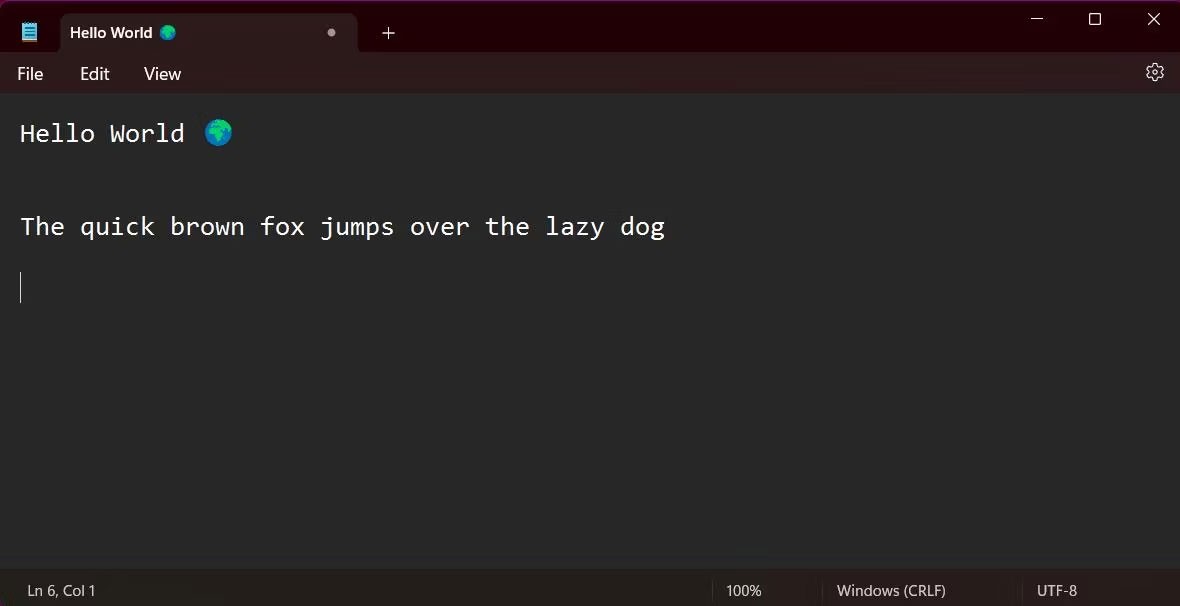Click on the word "fox" in the text
Image resolution: width=1180 pixels, height=606 pixels.
click(x=282, y=227)
